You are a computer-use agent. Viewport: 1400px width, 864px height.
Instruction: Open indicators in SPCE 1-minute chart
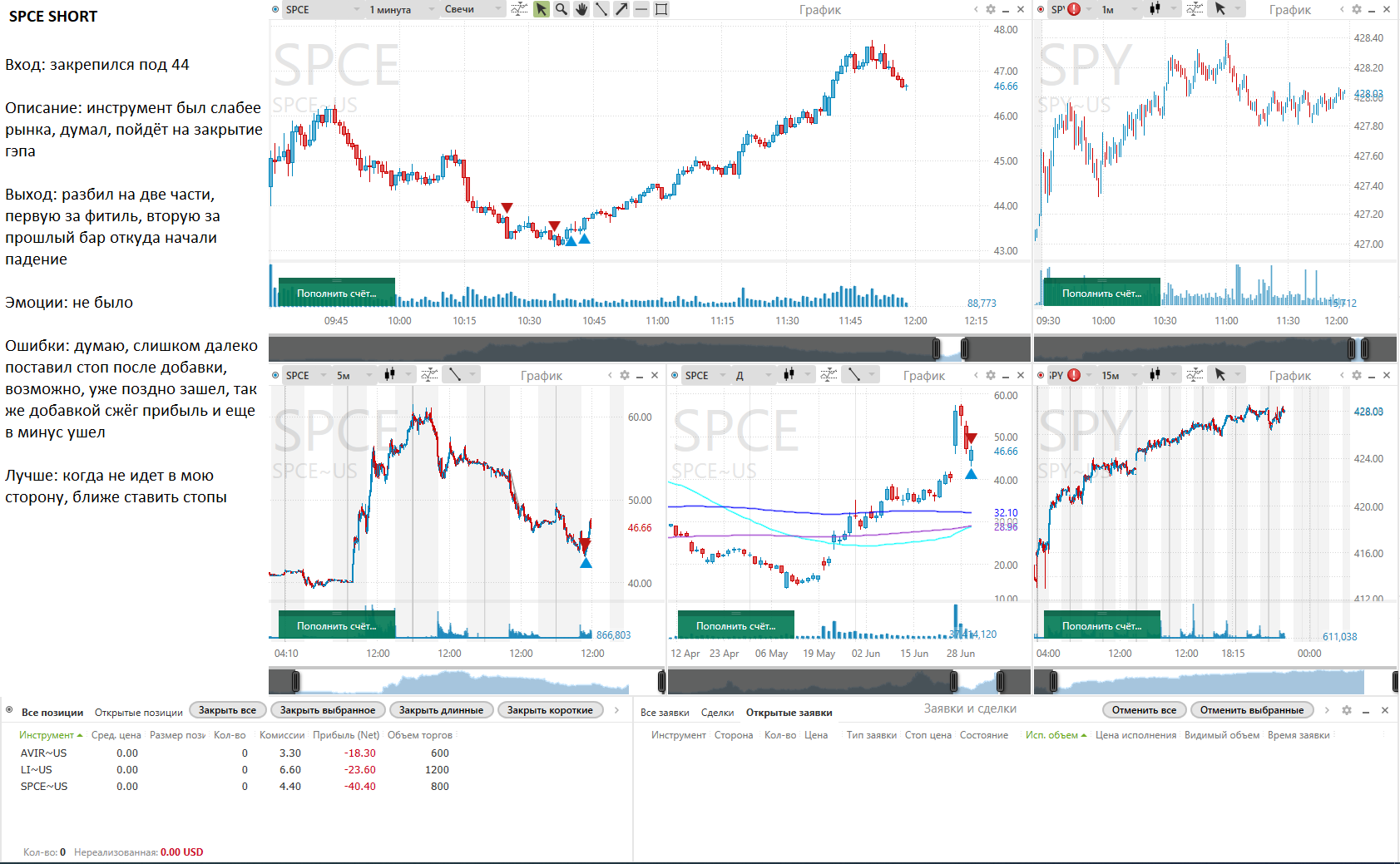coord(519,9)
